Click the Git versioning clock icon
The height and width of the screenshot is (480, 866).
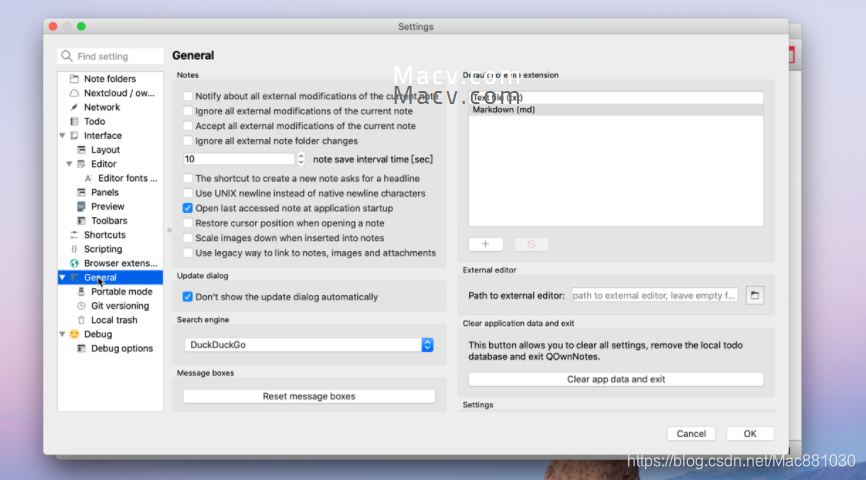81,305
